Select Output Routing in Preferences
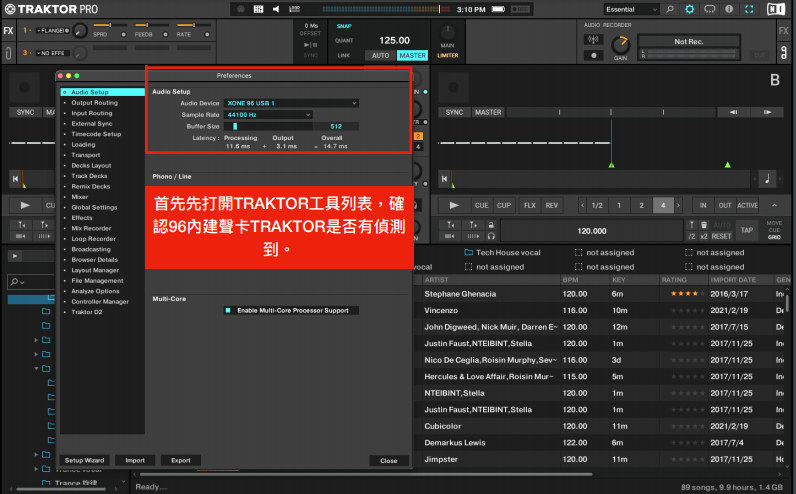Image resolution: width=796 pixels, height=494 pixels. [x=94, y=103]
